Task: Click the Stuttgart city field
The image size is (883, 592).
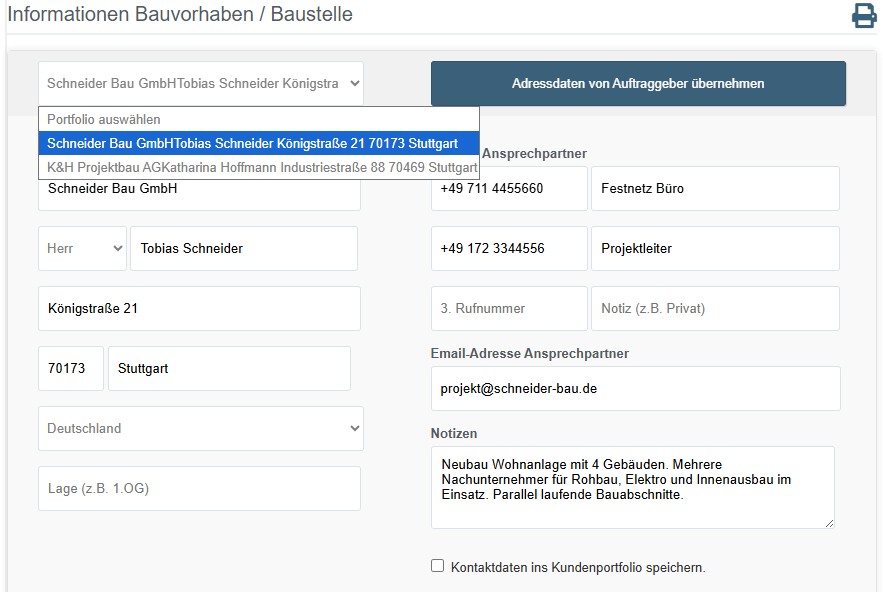Action: tap(229, 368)
